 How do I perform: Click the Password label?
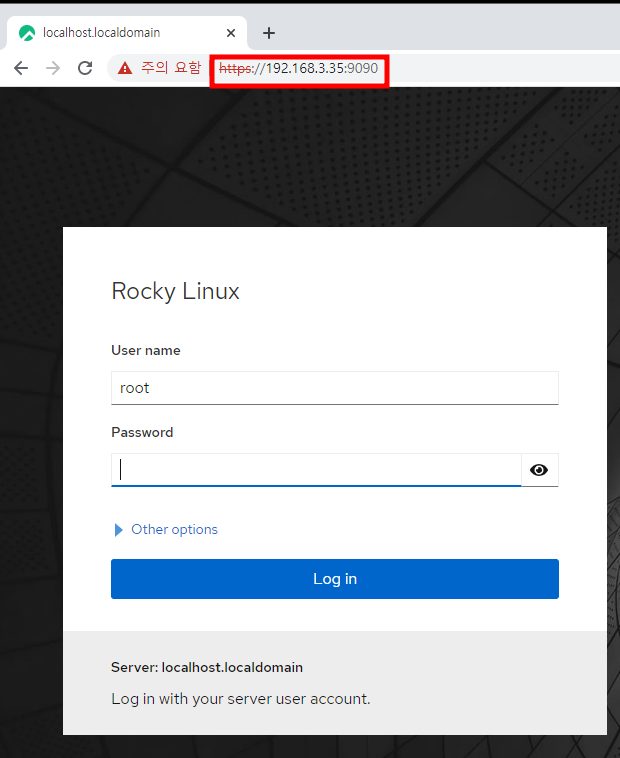tap(142, 432)
